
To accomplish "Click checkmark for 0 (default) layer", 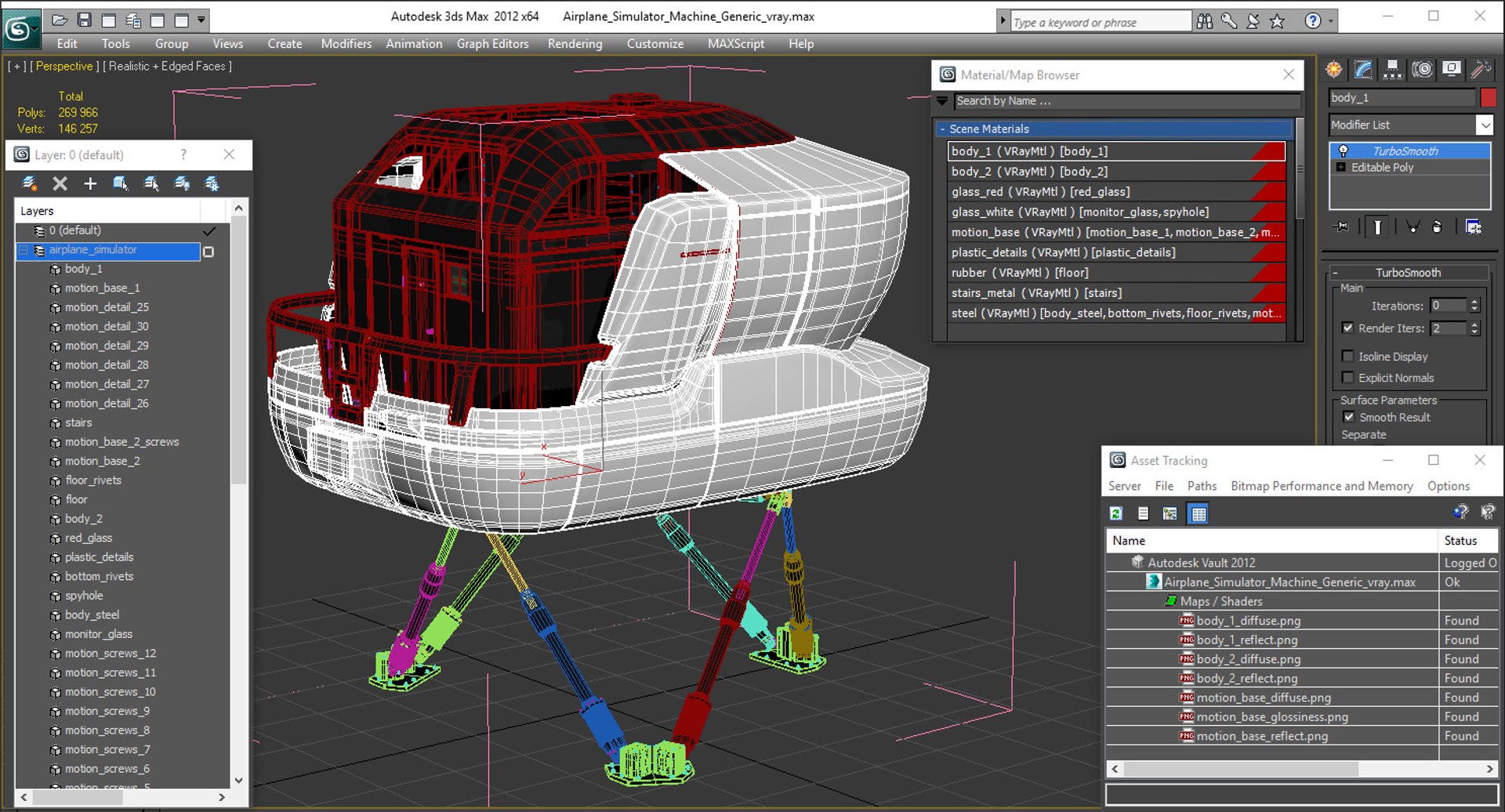I will 209,231.
